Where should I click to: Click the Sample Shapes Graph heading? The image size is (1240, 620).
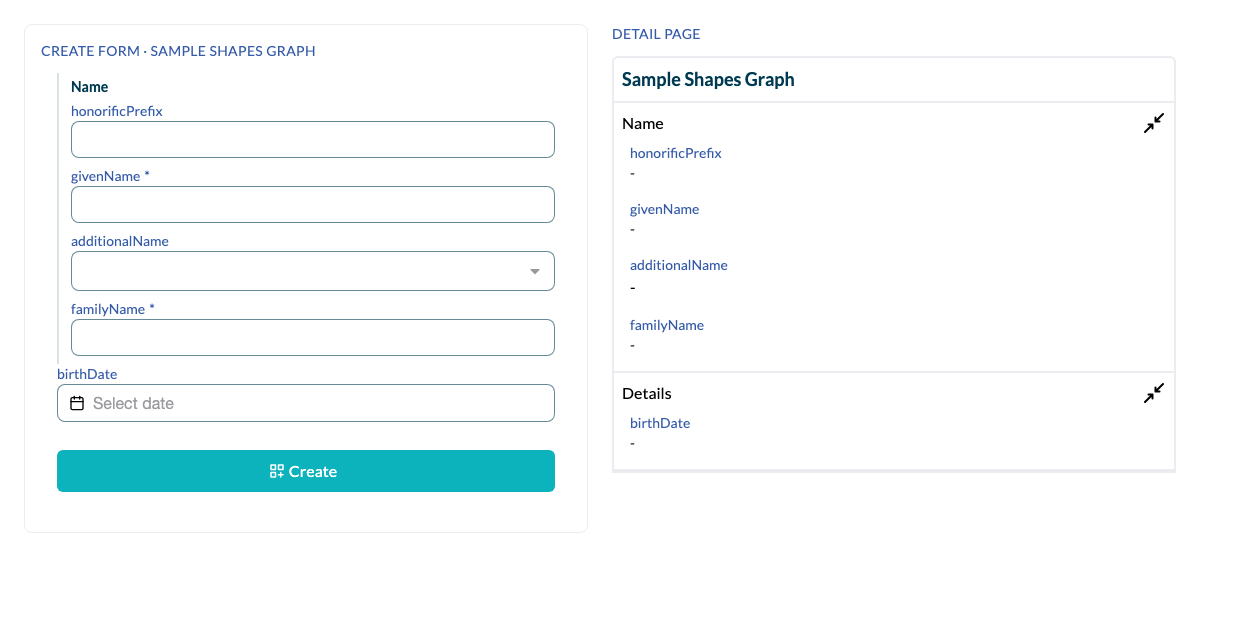pos(708,80)
